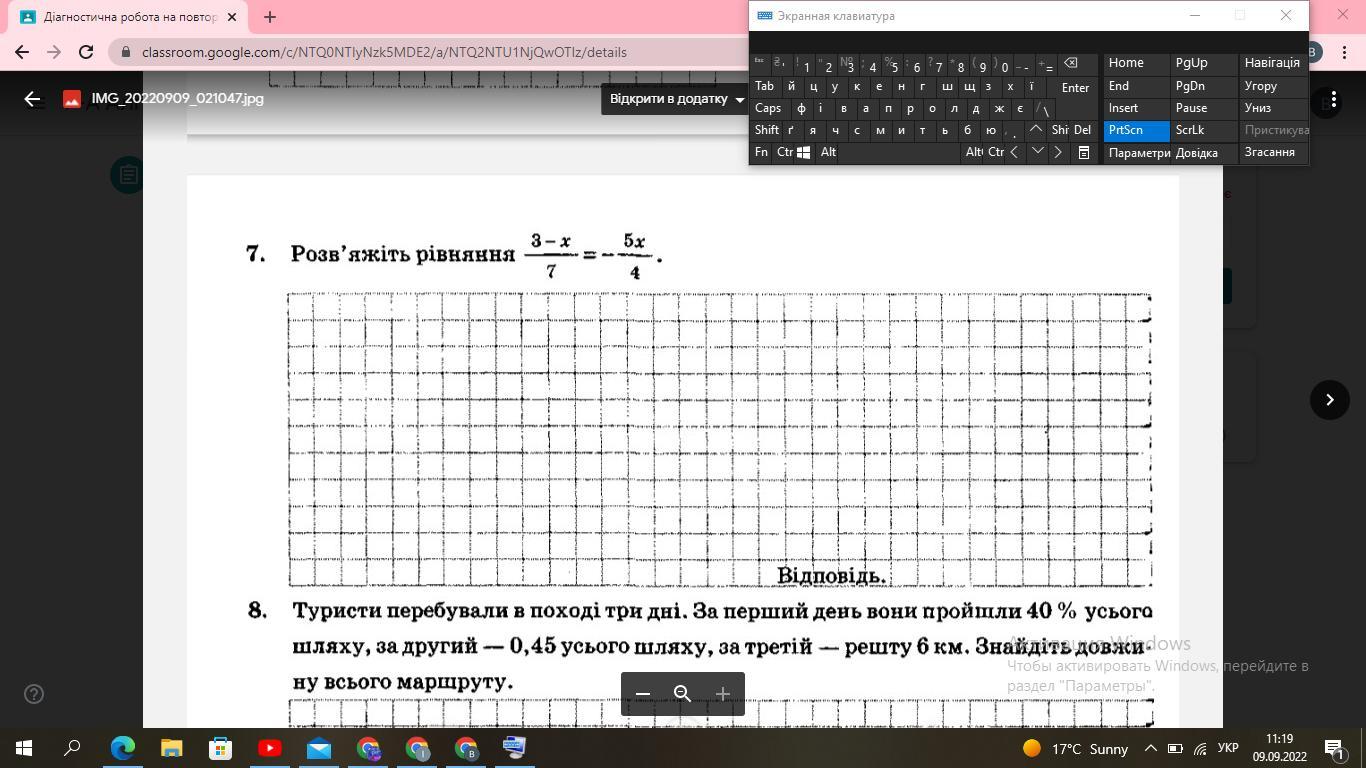Click the PgDn key on on-screen keyboard

[1204, 86]
